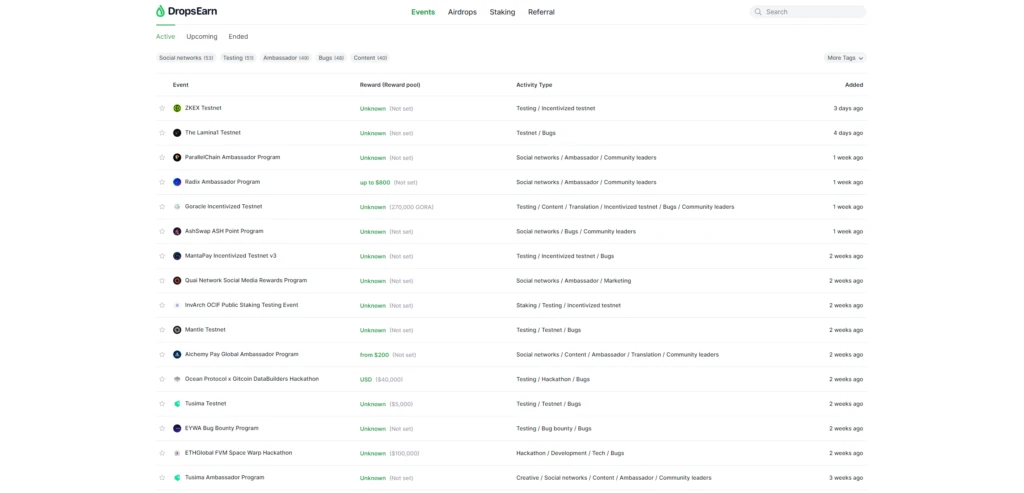Viewport: 1024px width, 493px height.
Task: Click the Goracle Incentivized Testnet icon
Action: (177, 206)
